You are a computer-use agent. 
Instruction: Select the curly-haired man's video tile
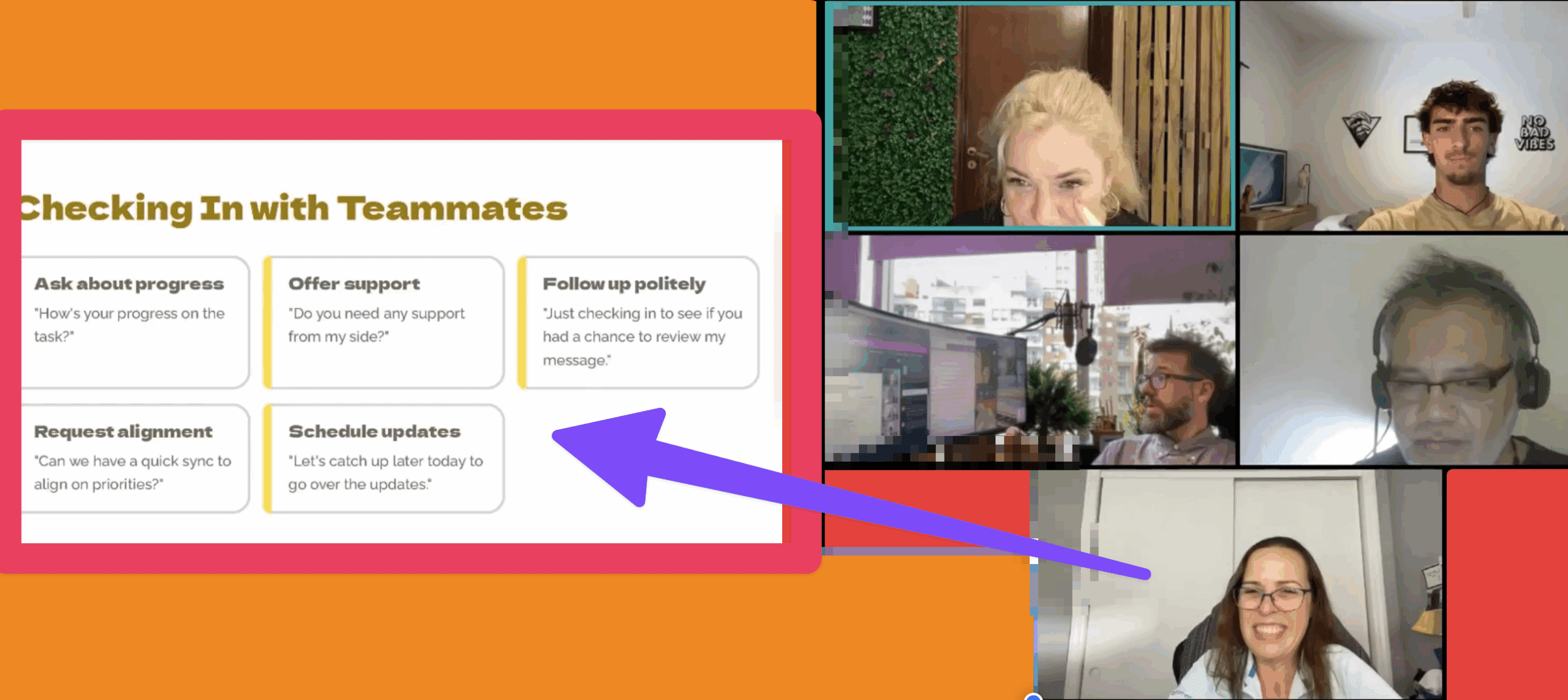[x=1403, y=116]
